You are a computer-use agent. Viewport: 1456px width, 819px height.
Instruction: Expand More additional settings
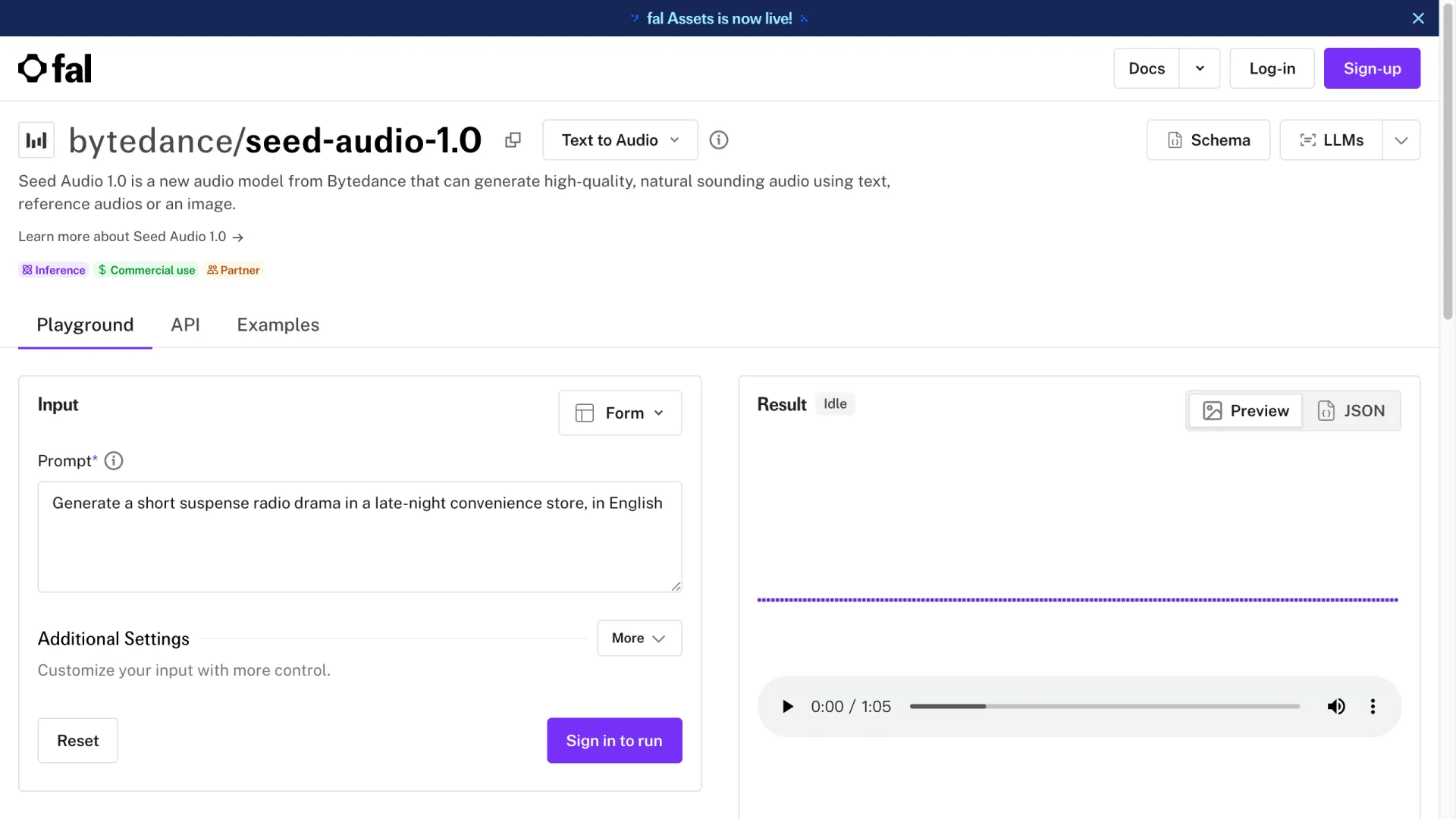639,639
